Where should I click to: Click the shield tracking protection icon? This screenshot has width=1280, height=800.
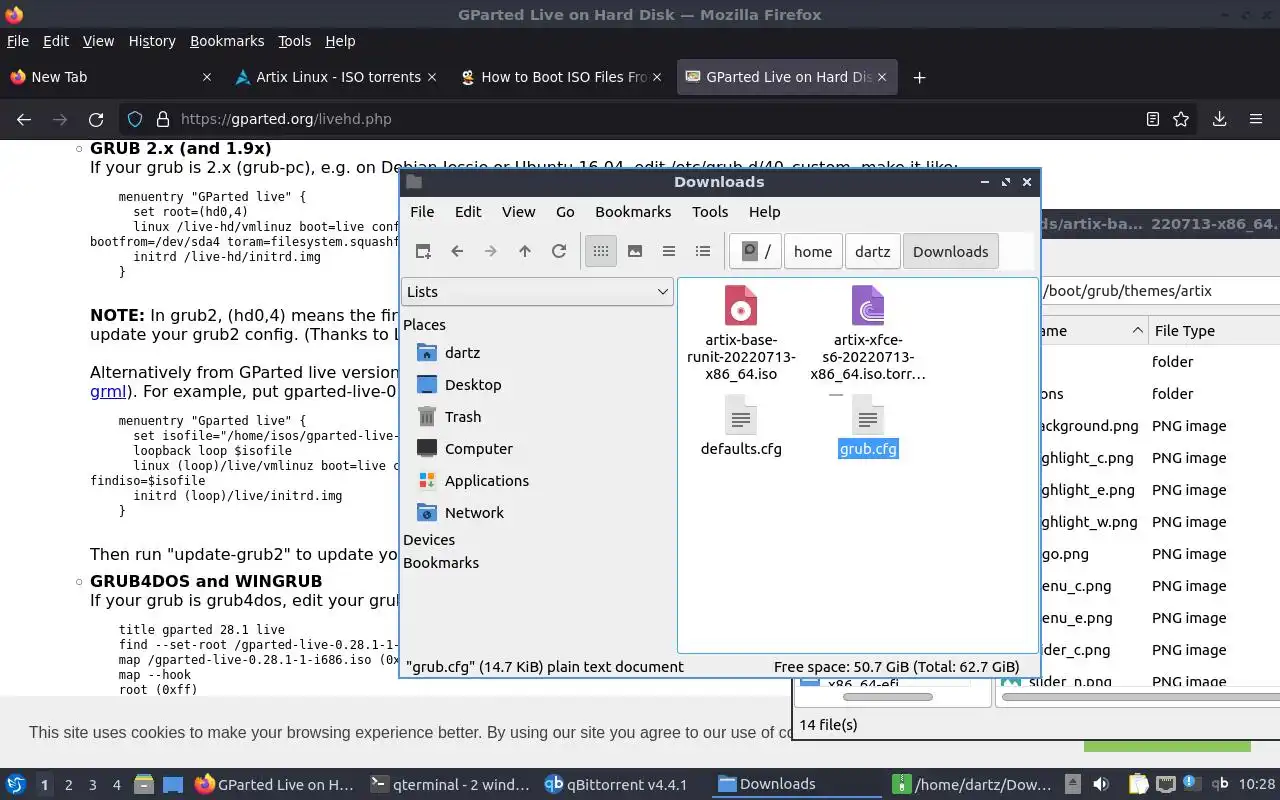point(135,119)
